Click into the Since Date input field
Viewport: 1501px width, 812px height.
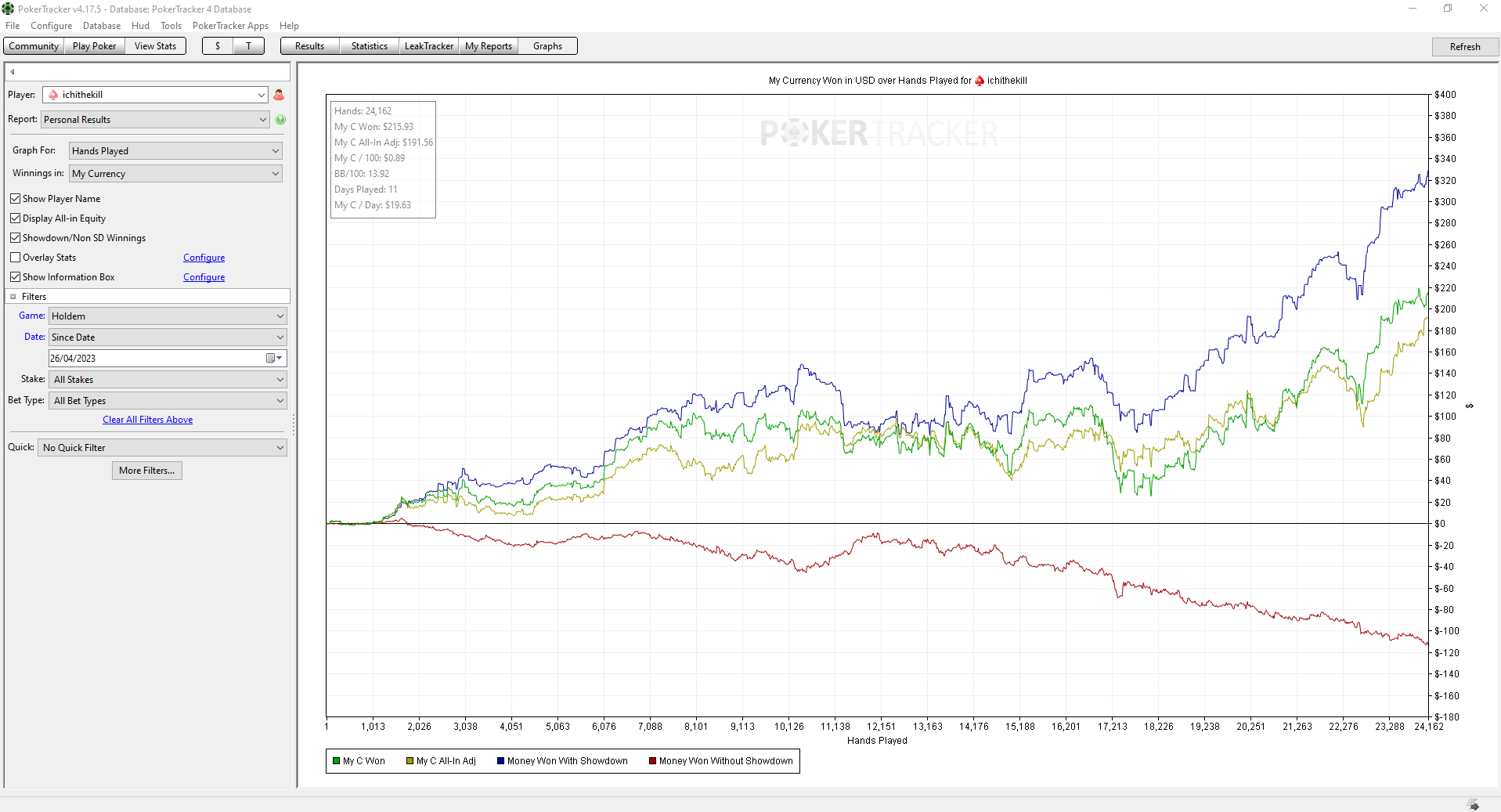coord(157,358)
